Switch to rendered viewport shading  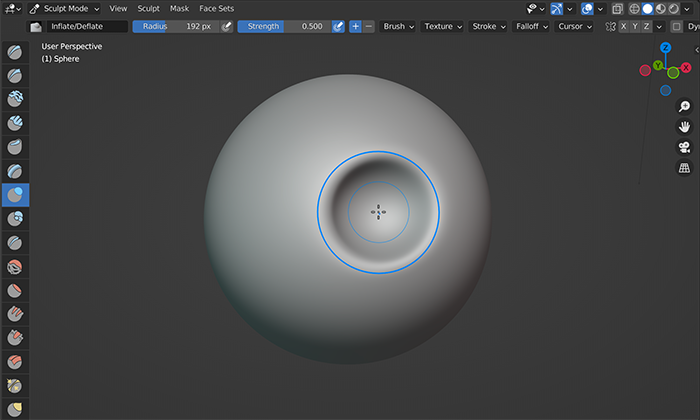point(673,8)
